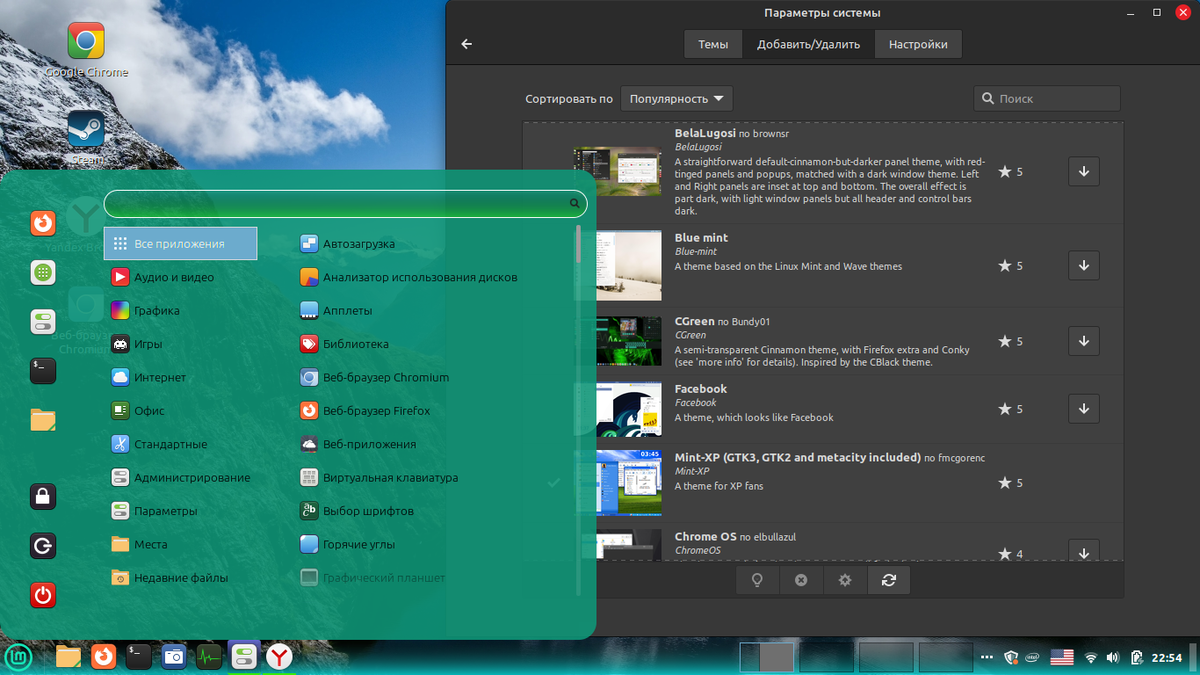Refresh the themes list
Viewport: 1200px width, 675px height.
[x=888, y=579]
